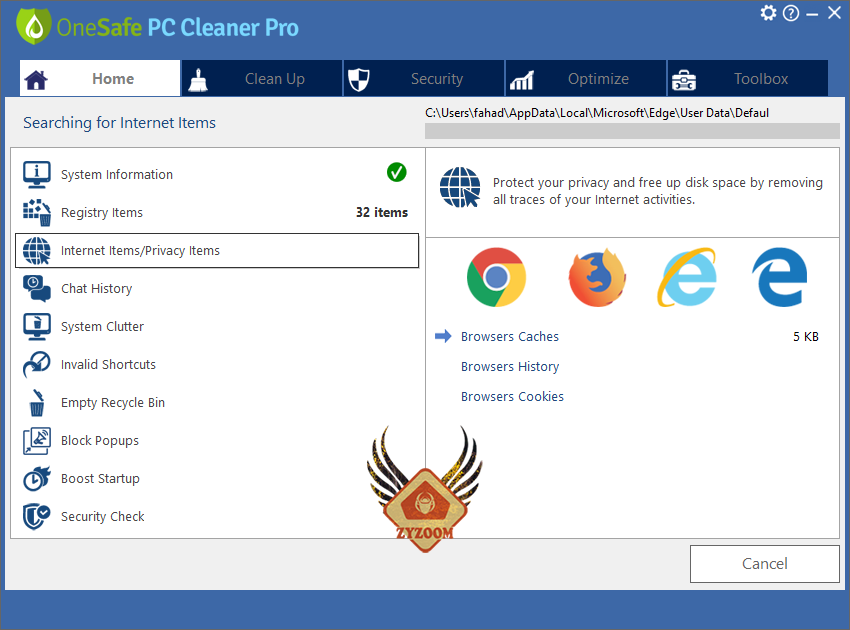Click the privacy protection description text
The width and height of the screenshot is (850, 630).
(x=658, y=191)
